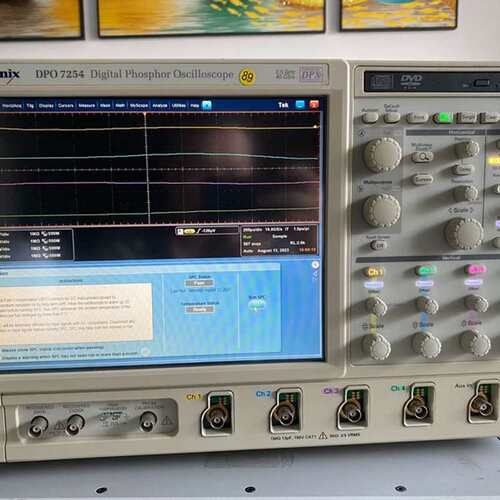The width and height of the screenshot is (500, 500).
Task: Open the Display menu
Action: [x=46, y=106]
